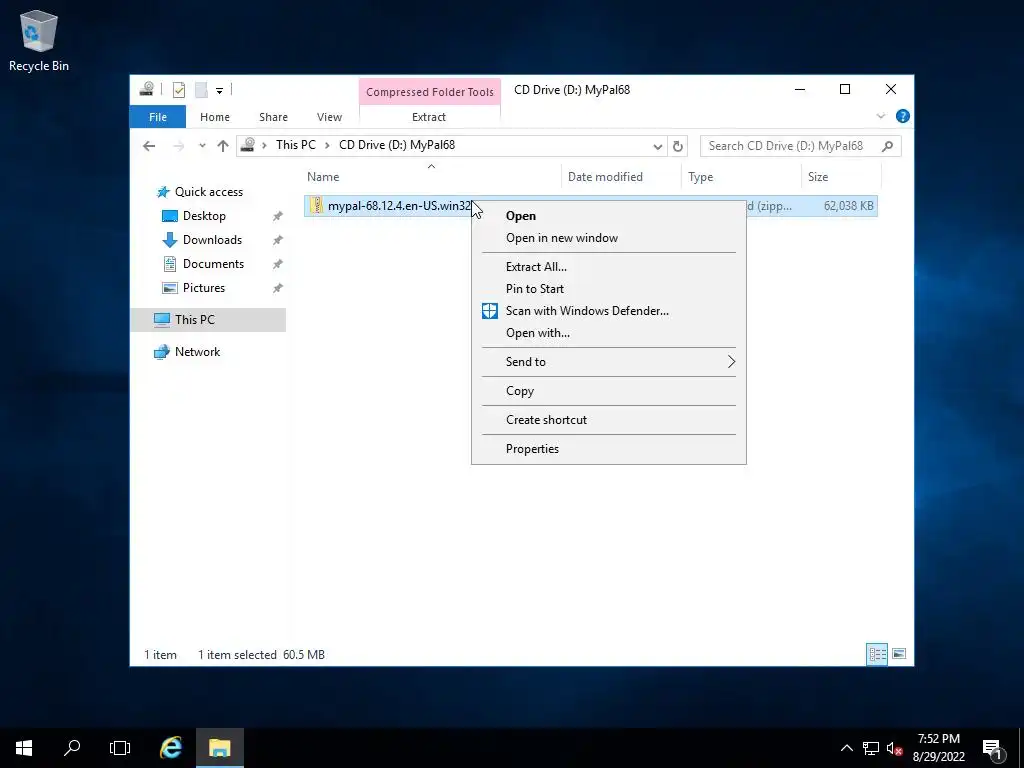This screenshot has height=768, width=1024.
Task: Click the pin icon beside Desktop
Action: coord(278,216)
